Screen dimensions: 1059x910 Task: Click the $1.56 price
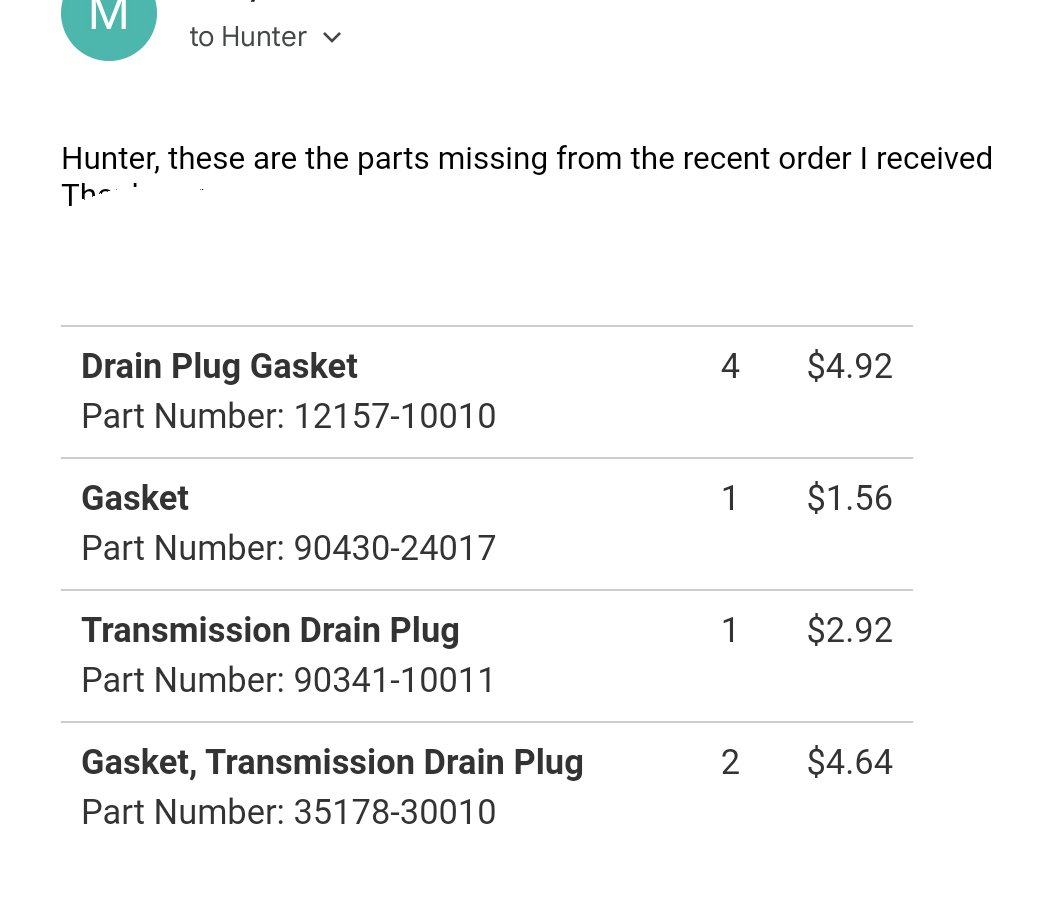pos(850,498)
